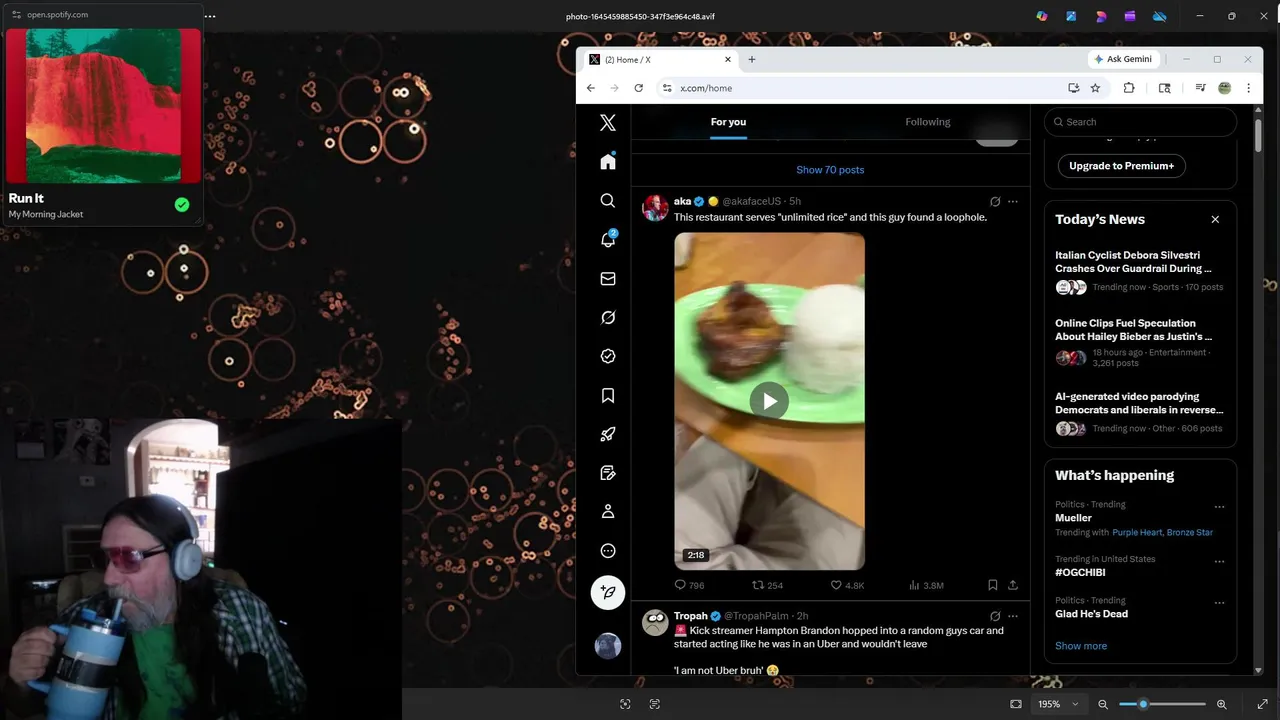Open the X logo in the sidebar

[608, 123]
